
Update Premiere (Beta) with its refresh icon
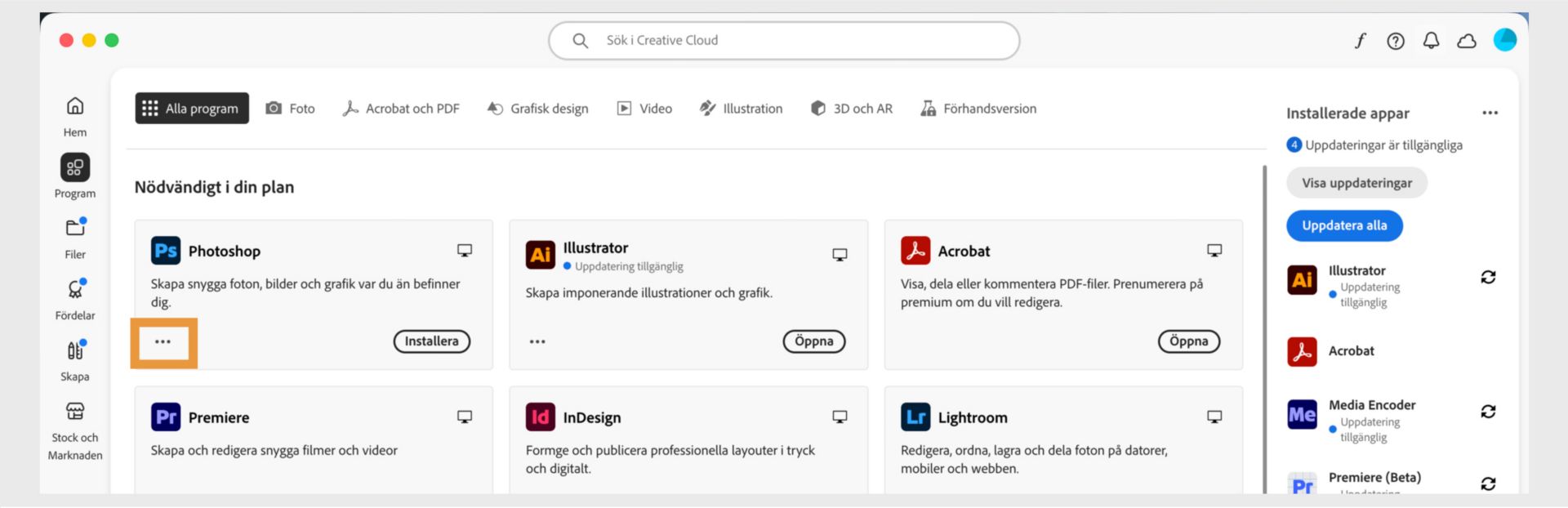(1488, 484)
